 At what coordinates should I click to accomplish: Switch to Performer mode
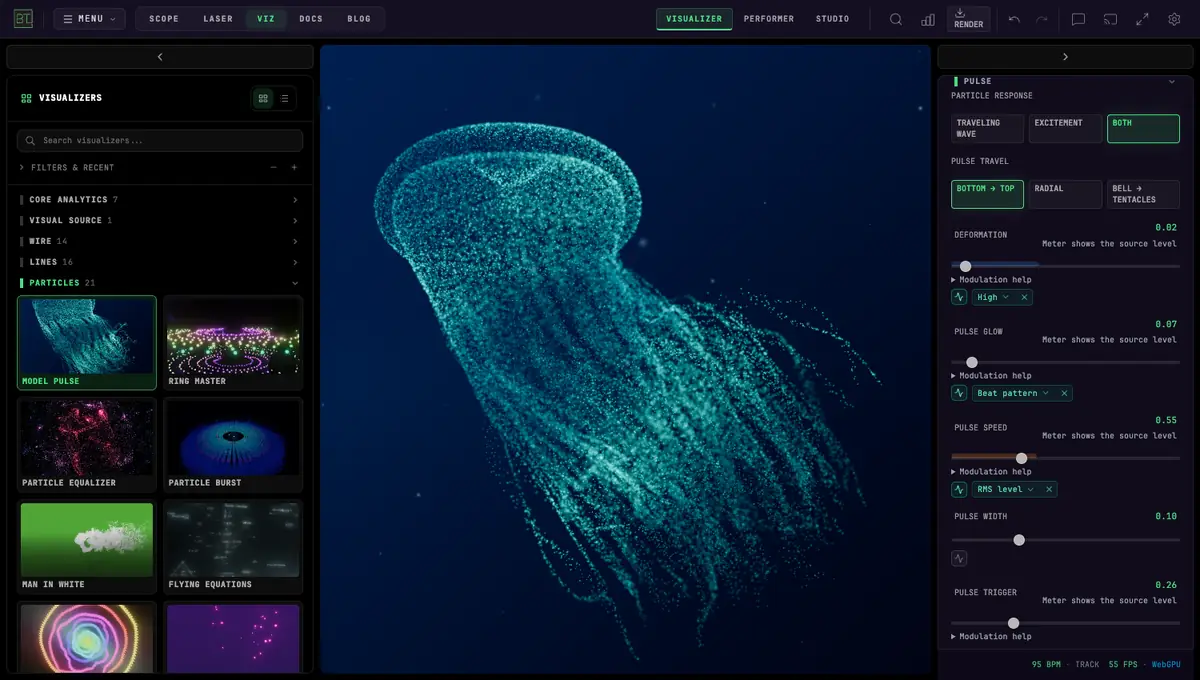[x=769, y=19]
